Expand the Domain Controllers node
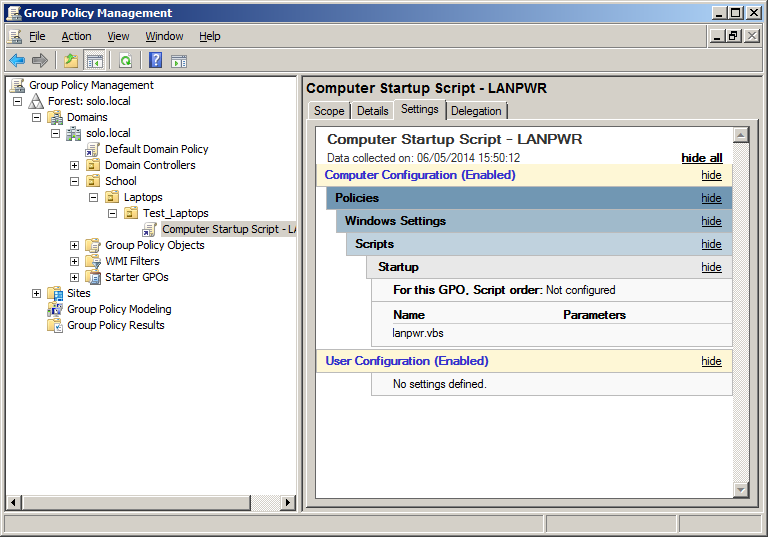This screenshot has height=537, width=768. pos(74,166)
